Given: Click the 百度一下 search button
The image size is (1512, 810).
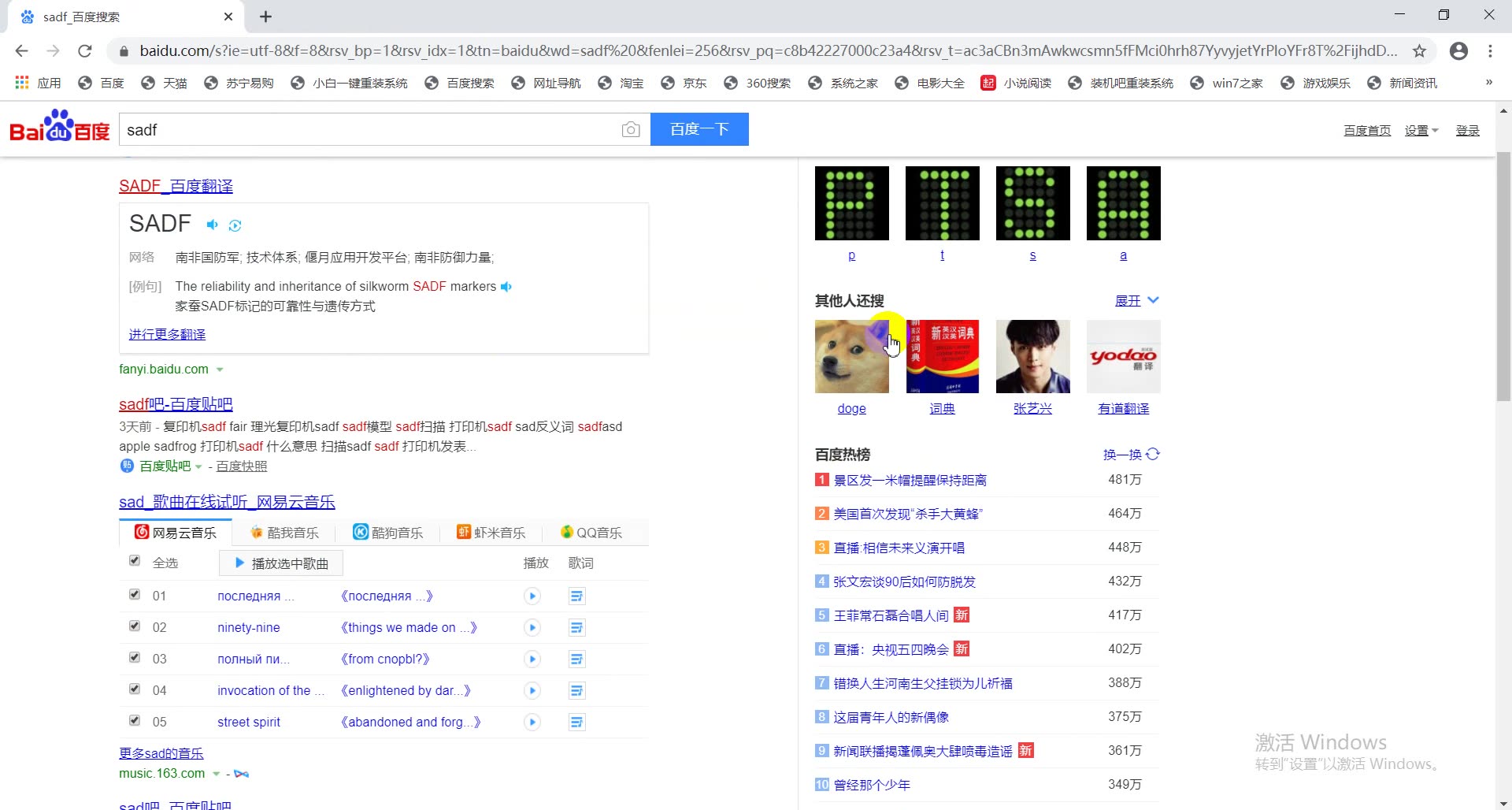Looking at the screenshot, I should coord(699,129).
